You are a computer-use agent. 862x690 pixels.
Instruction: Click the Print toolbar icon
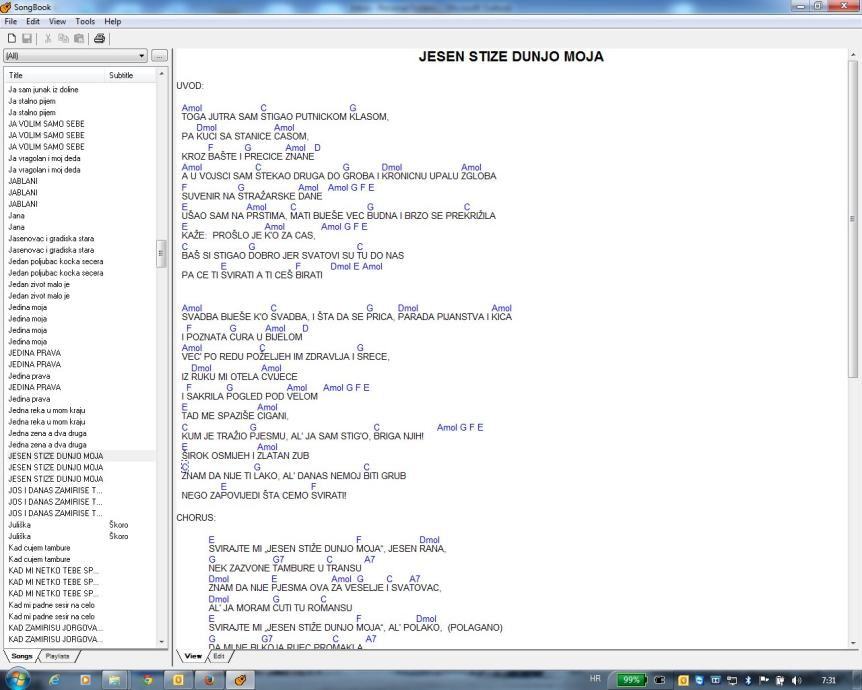[x=99, y=38]
